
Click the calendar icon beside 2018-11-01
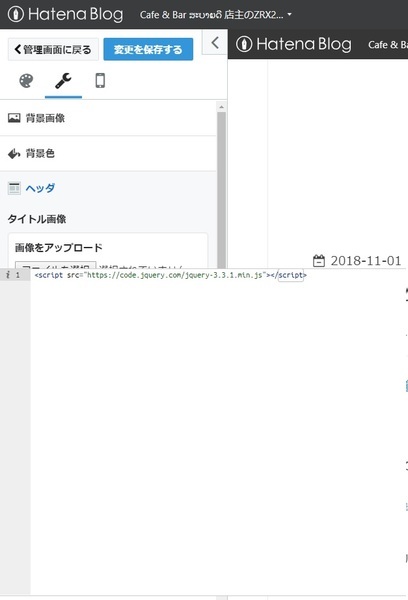(x=319, y=261)
